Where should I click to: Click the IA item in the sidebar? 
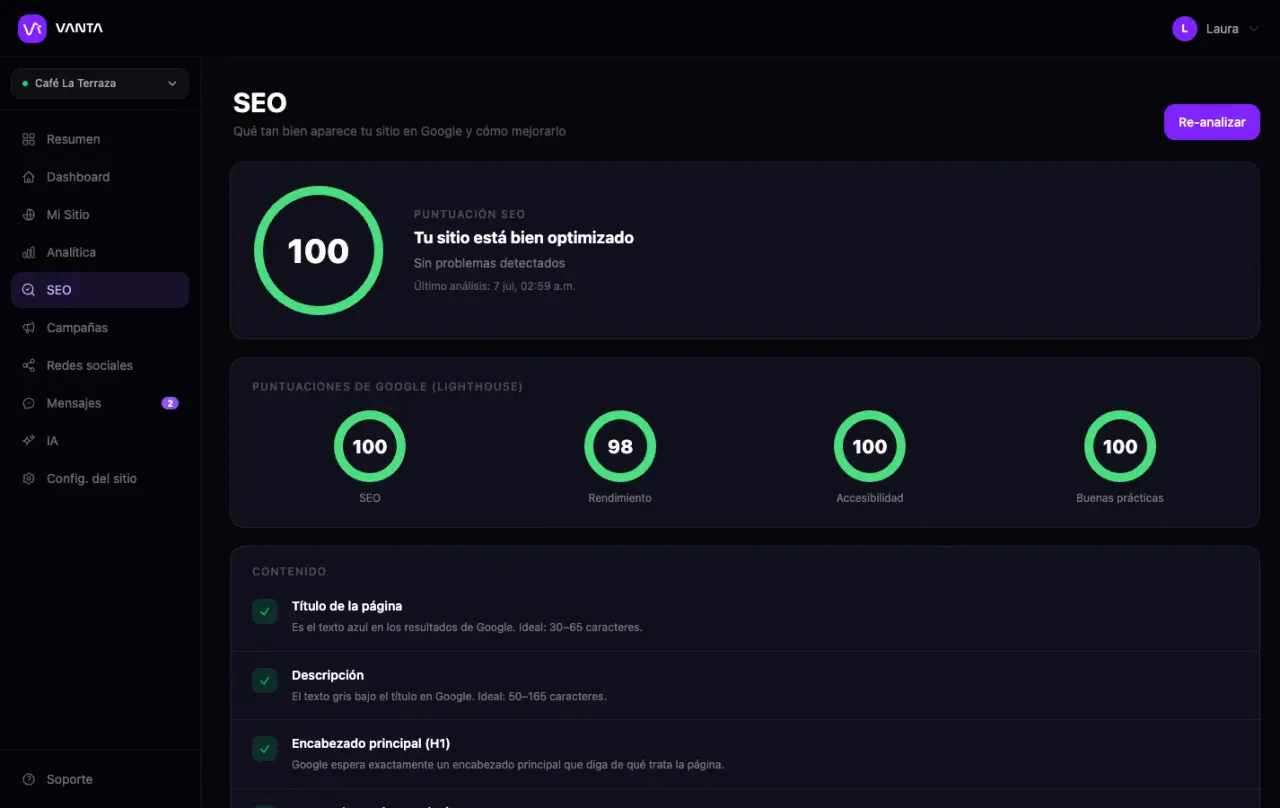coord(100,441)
